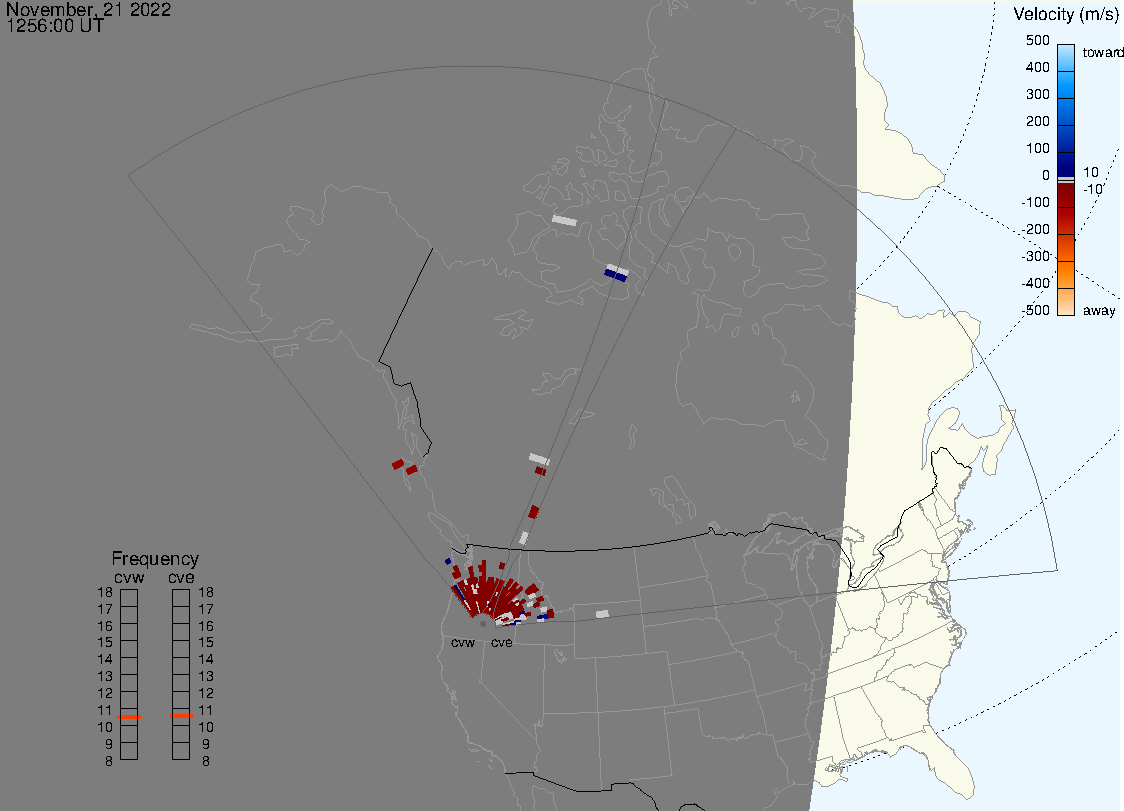Click the grey radar station dot above cvw label
1124x811 pixels.
[x=482, y=624]
